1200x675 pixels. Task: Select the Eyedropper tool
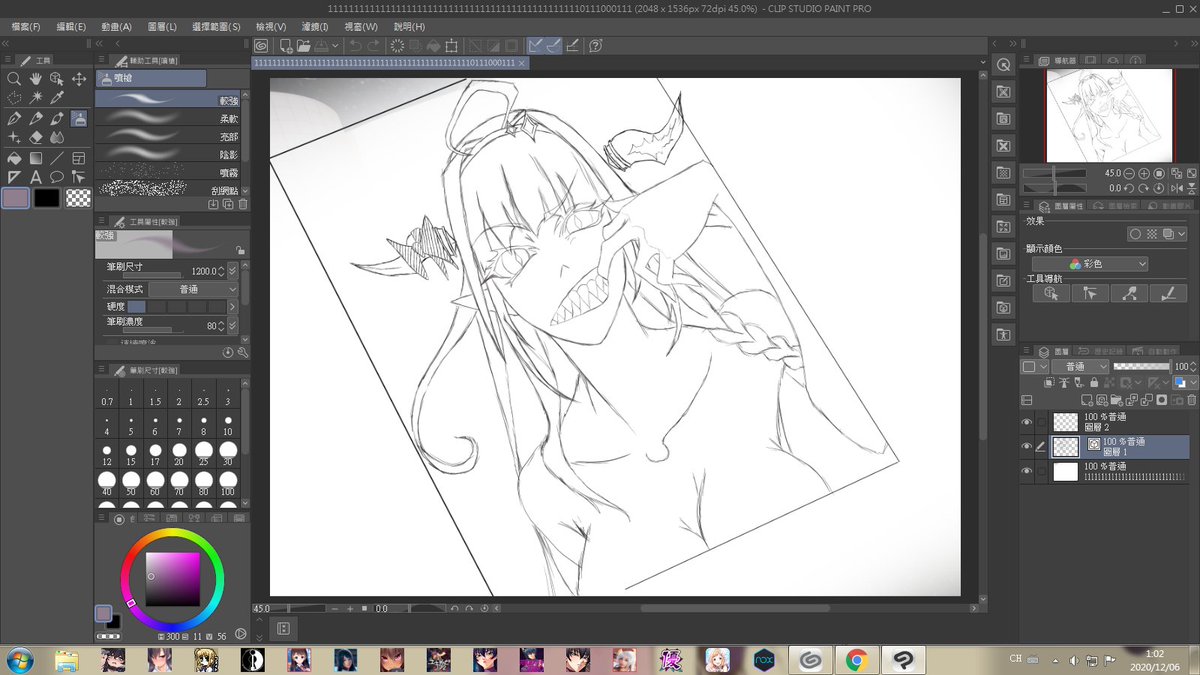pos(57,97)
